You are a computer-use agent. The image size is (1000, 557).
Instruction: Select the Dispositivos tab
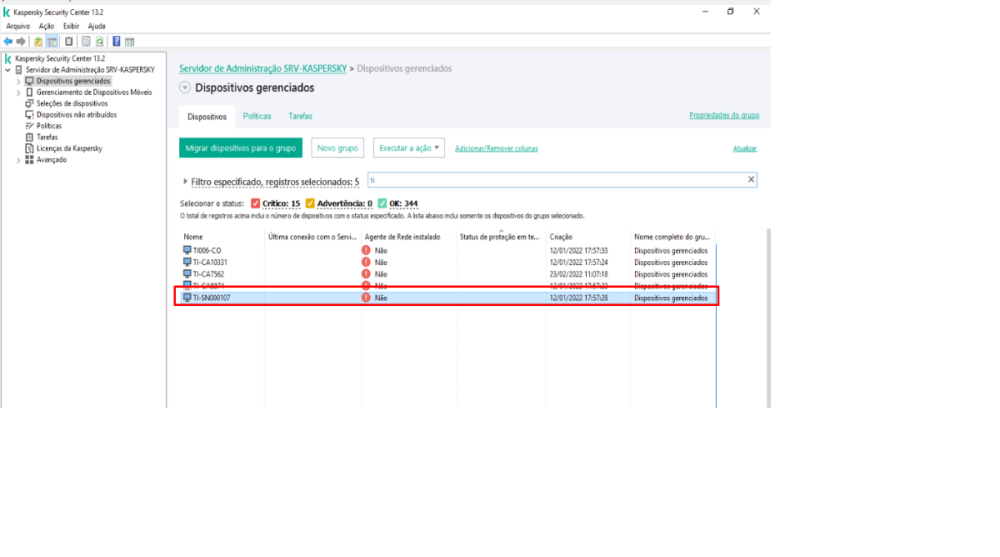click(x=207, y=117)
